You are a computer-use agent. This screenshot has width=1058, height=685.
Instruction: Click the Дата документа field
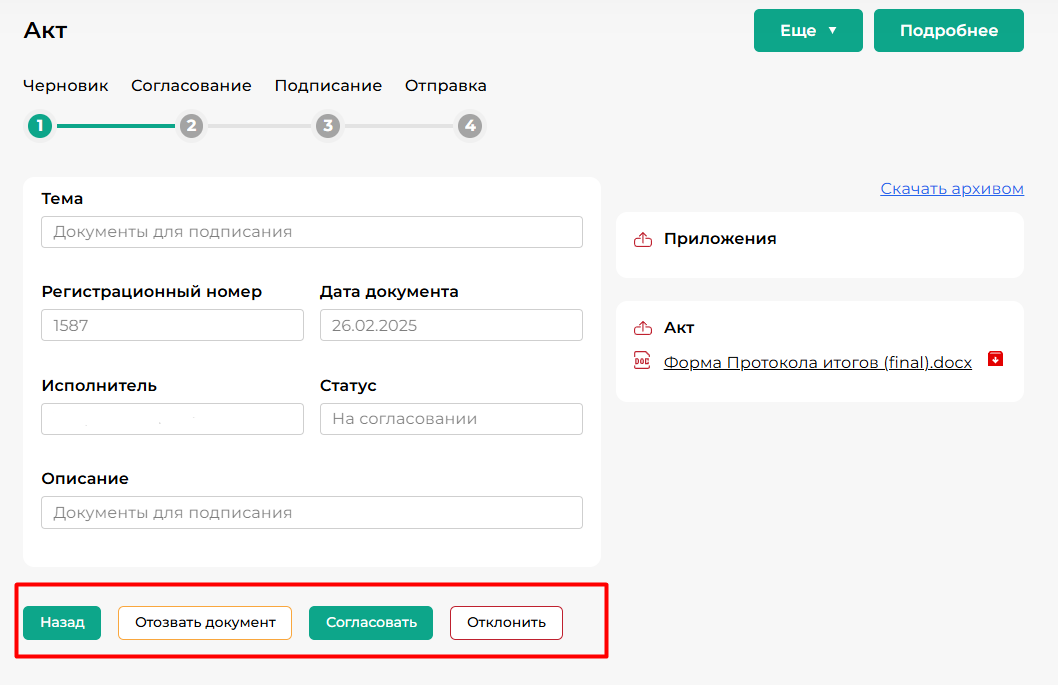coord(451,326)
